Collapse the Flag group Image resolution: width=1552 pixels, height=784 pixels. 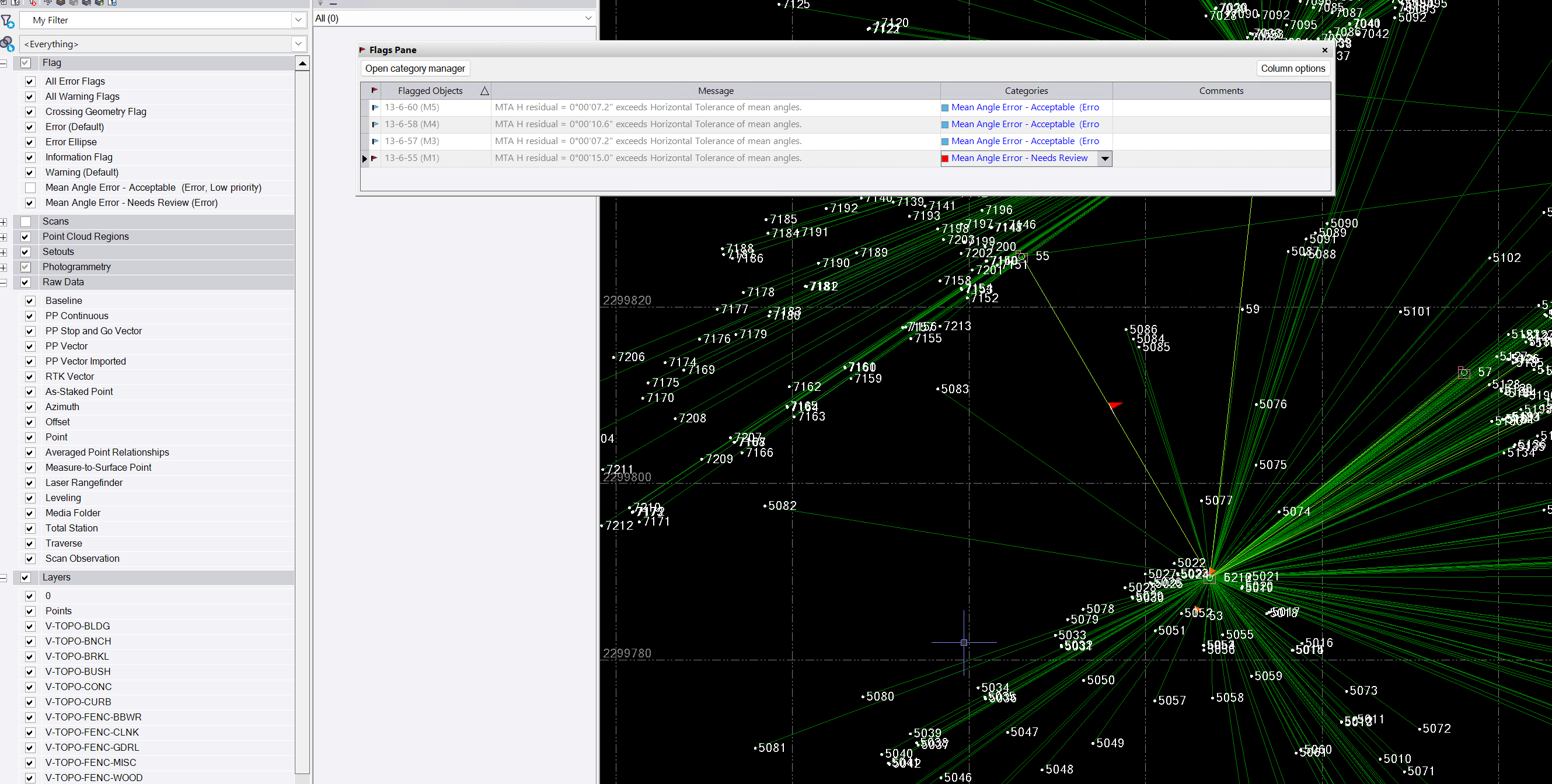[x=4, y=62]
